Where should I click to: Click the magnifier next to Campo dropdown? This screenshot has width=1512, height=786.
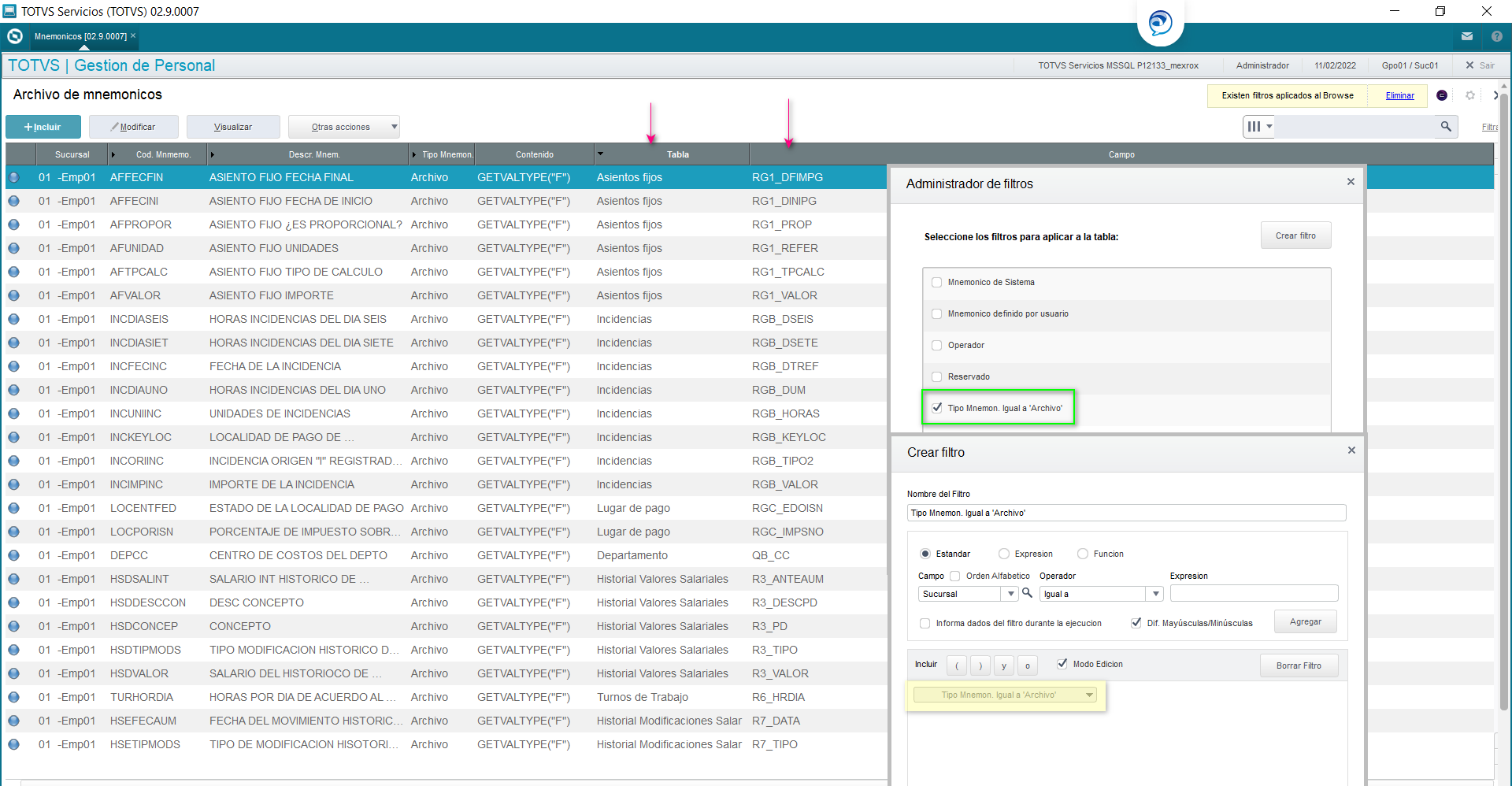pyautogui.click(x=1027, y=593)
